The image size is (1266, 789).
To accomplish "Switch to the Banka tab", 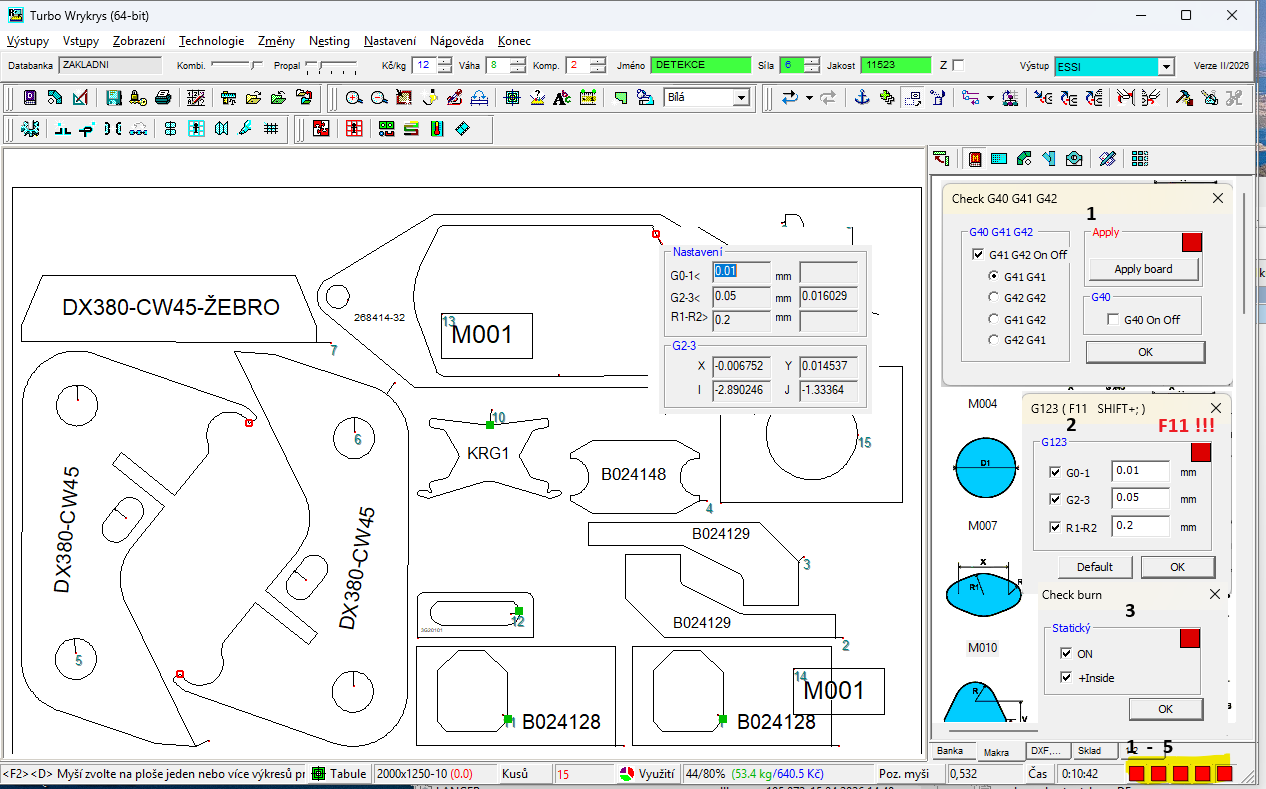I will pos(949,751).
